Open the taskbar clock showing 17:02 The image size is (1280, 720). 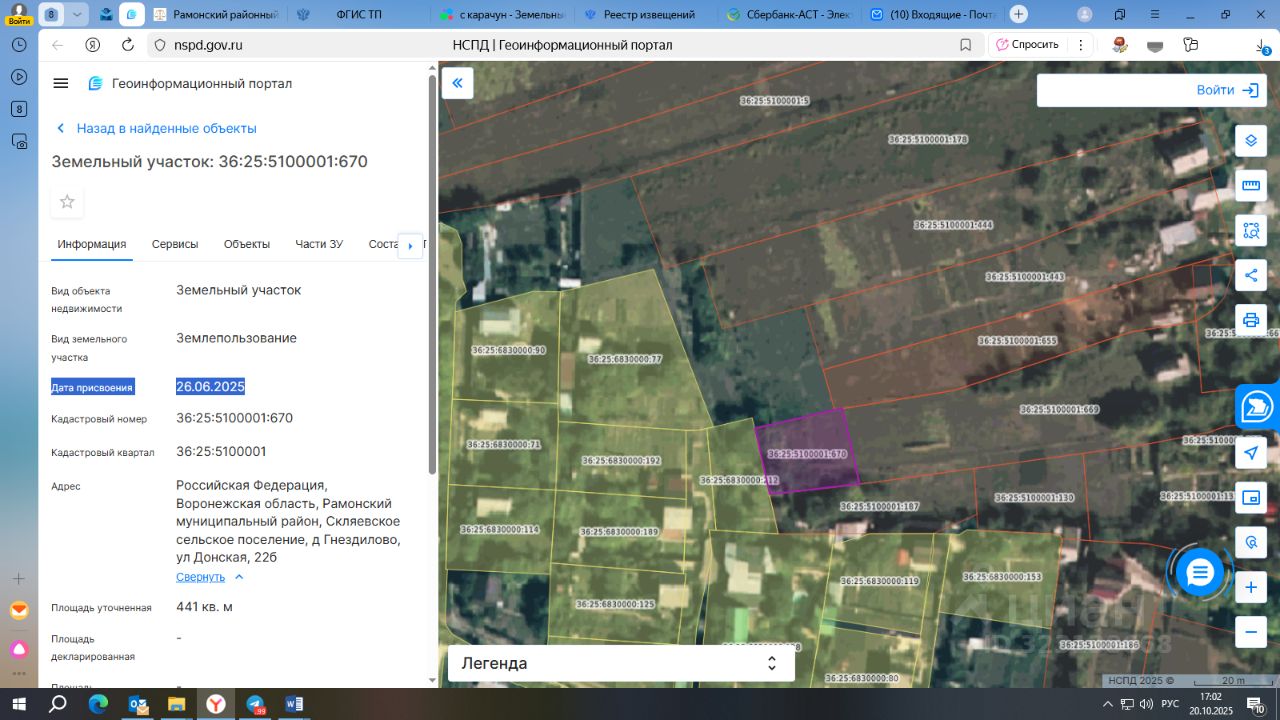coord(1211,704)
